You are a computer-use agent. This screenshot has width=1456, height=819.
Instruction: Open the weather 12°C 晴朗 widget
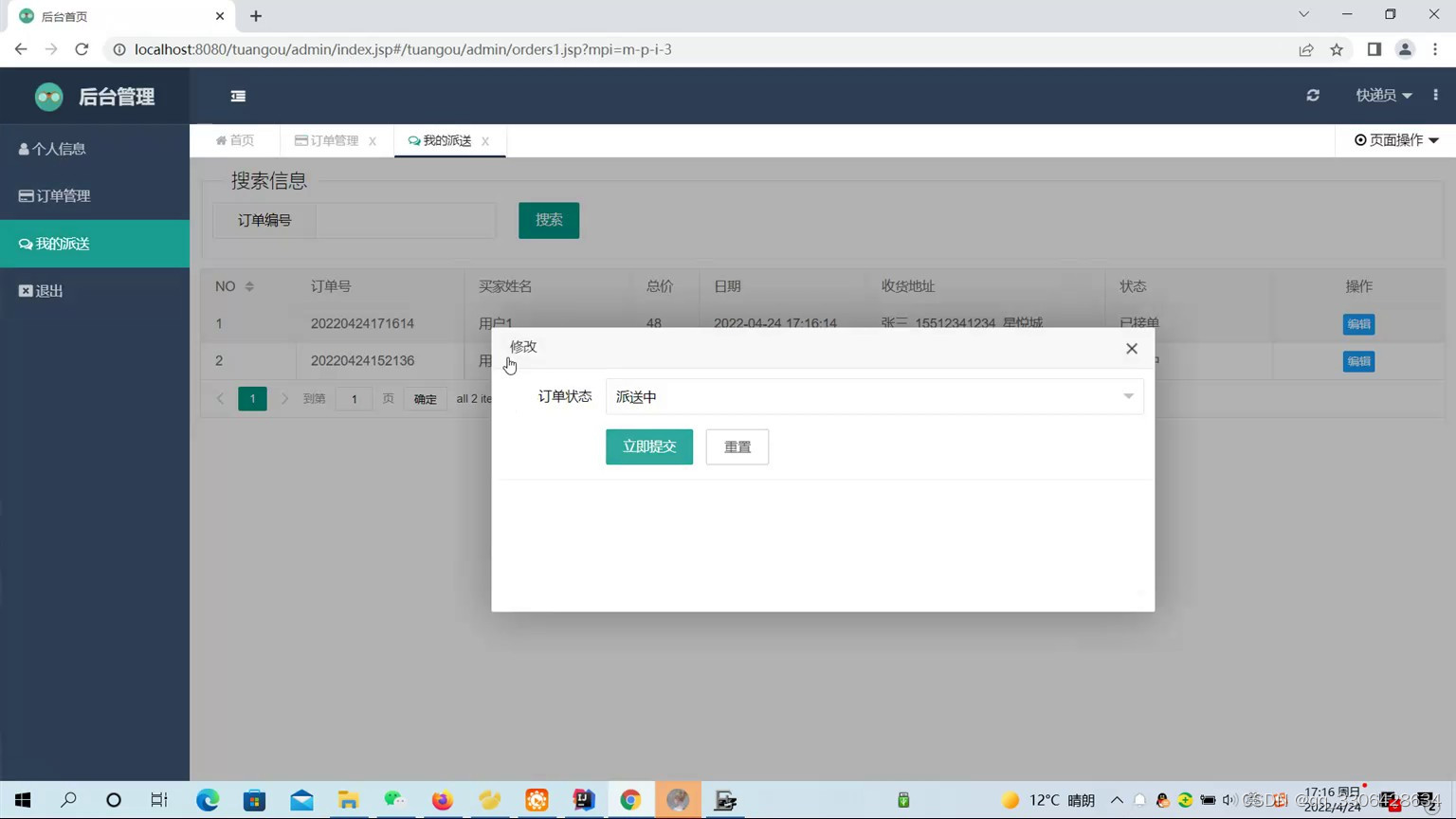pos(1048,800)
